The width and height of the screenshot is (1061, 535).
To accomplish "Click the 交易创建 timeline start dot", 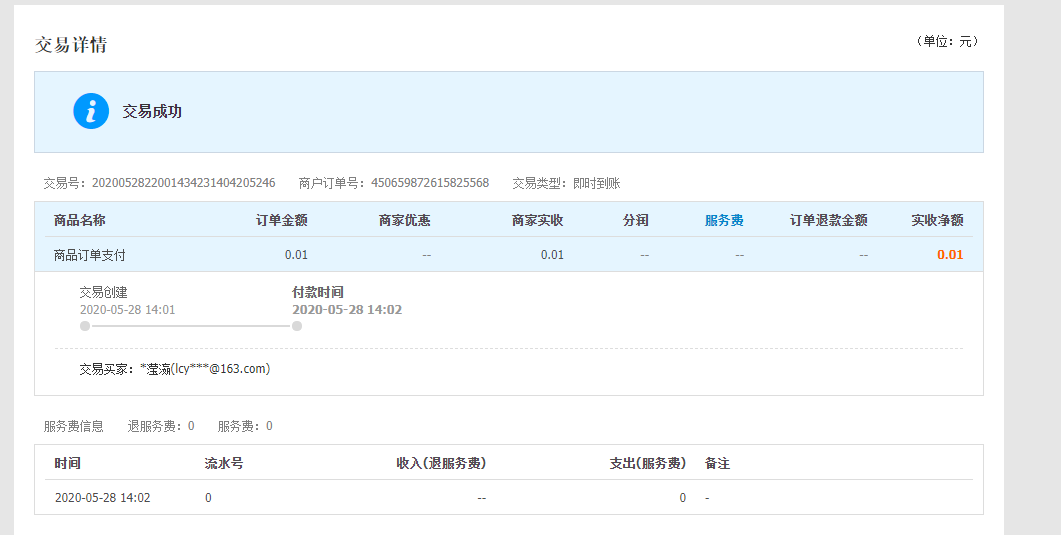I will pos(85,326).
